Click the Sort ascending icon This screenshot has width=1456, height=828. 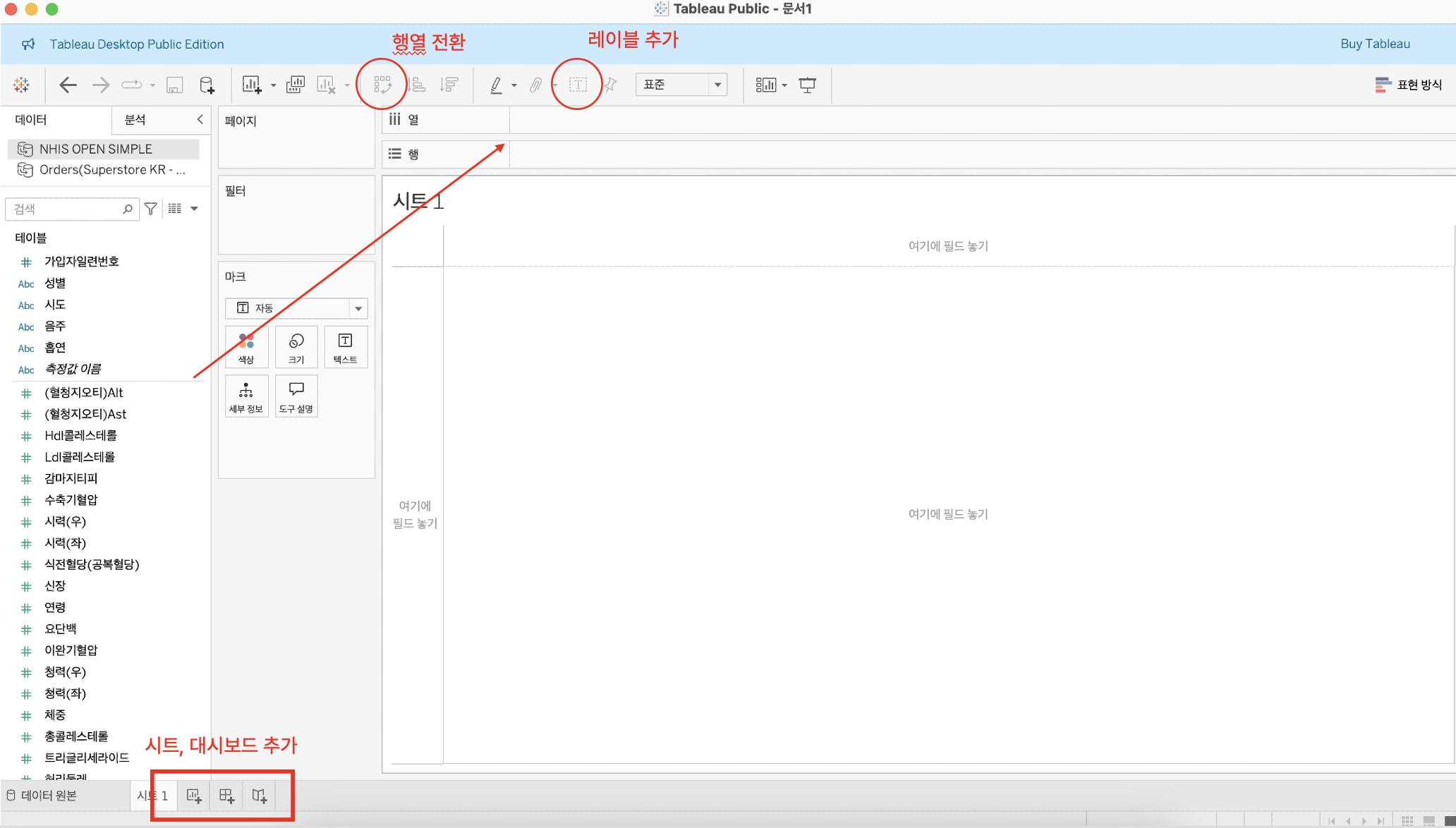pos(418,85)
